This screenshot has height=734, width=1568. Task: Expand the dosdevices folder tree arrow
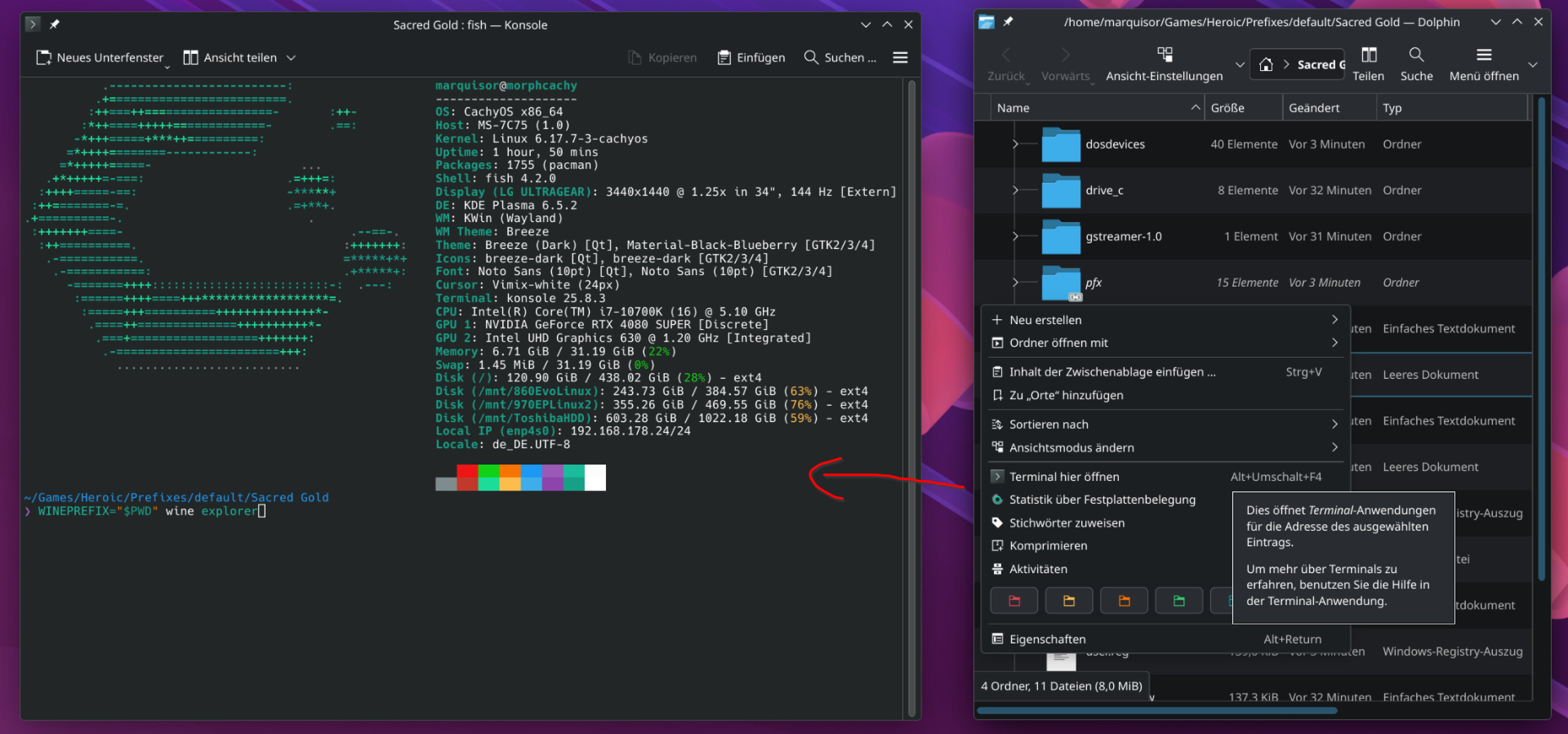click(1015, 144)
